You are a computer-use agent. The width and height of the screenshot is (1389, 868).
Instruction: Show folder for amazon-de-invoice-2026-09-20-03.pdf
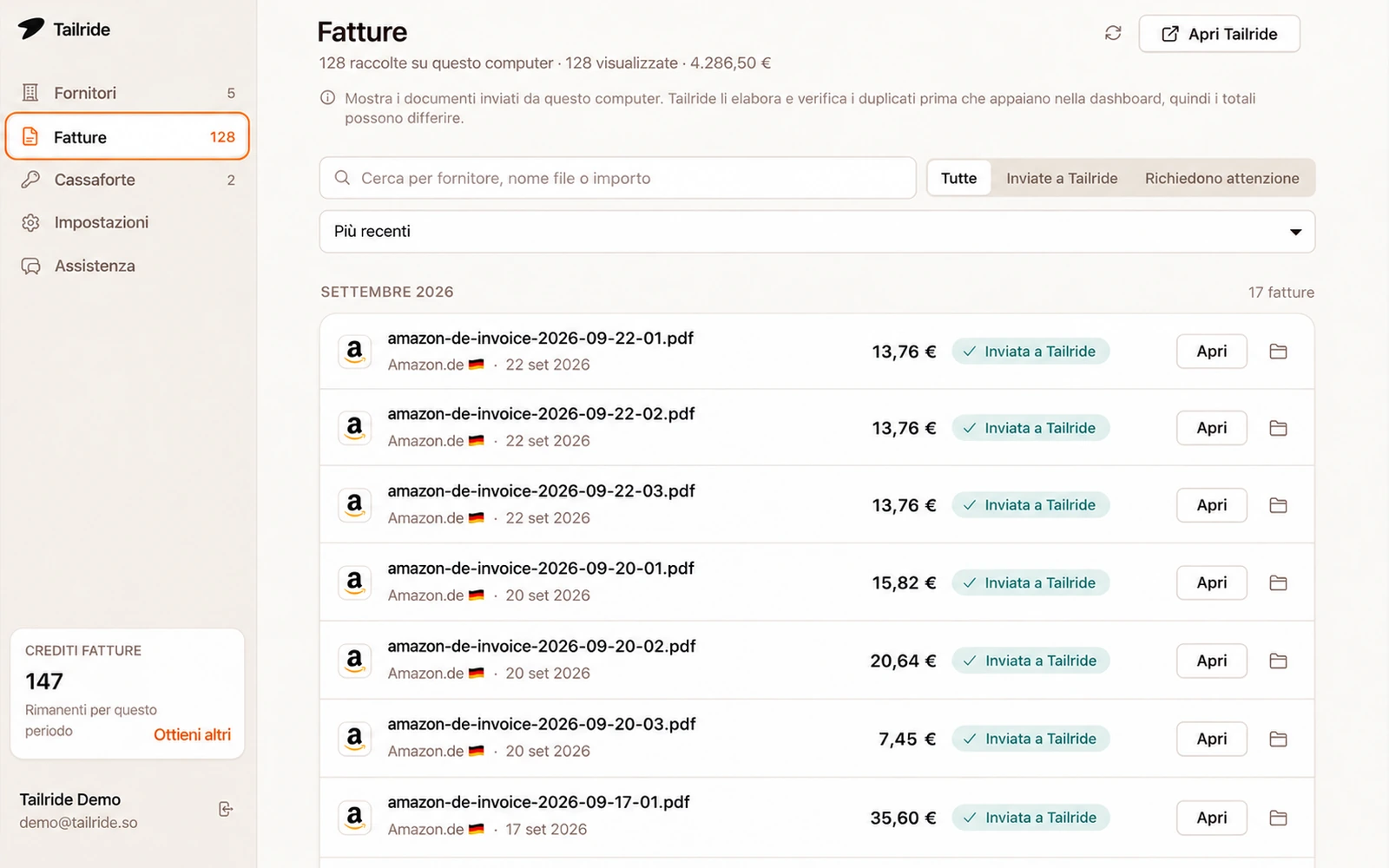coord(1278,739)
